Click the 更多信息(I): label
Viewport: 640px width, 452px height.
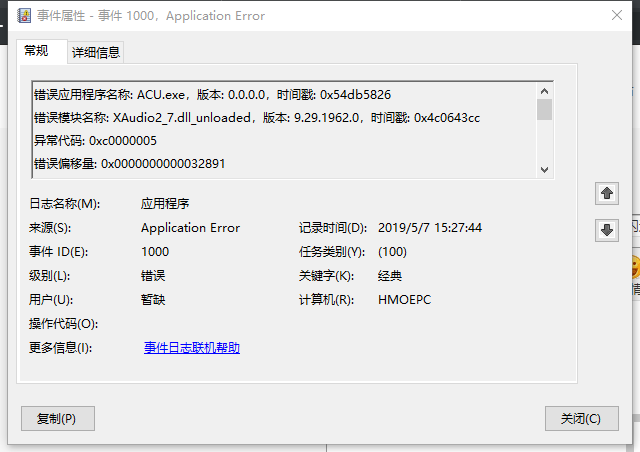60,348
